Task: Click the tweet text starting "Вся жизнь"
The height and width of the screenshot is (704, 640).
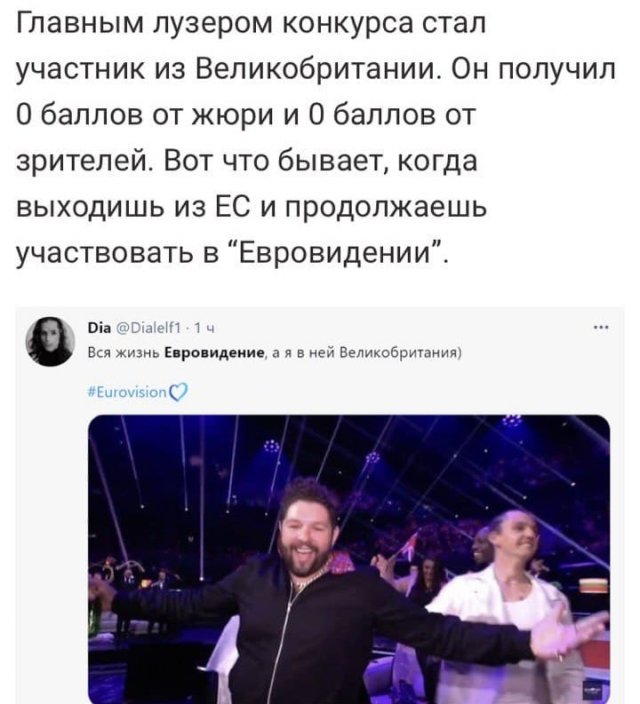Action: [x=274, y=353]
